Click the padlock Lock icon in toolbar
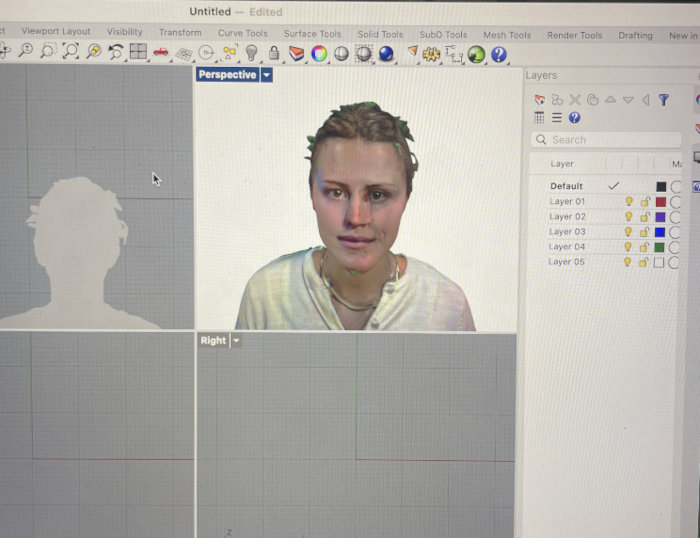This screenshot has height=538, width=700. click(273, 53)
